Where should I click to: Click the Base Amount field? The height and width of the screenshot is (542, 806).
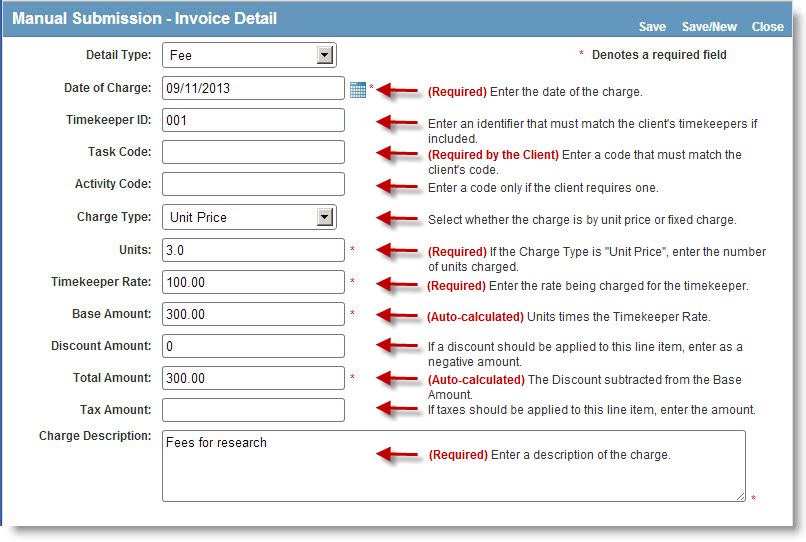click(252, 314)
